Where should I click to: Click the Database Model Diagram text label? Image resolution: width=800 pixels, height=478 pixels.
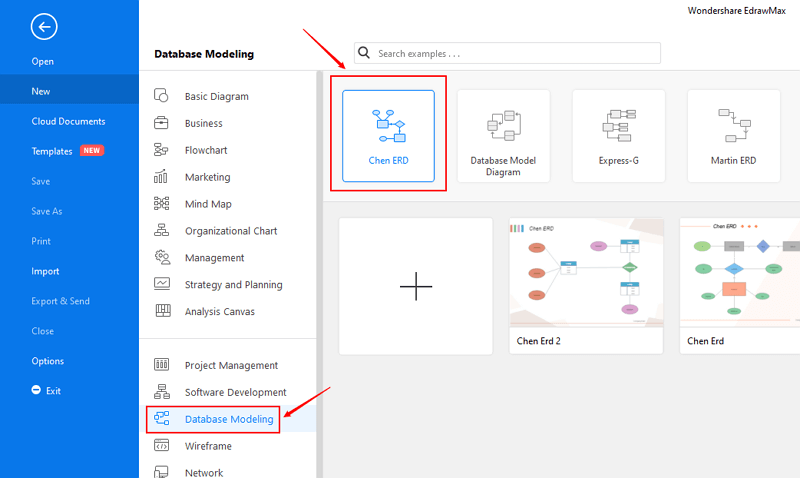[503, 166]
